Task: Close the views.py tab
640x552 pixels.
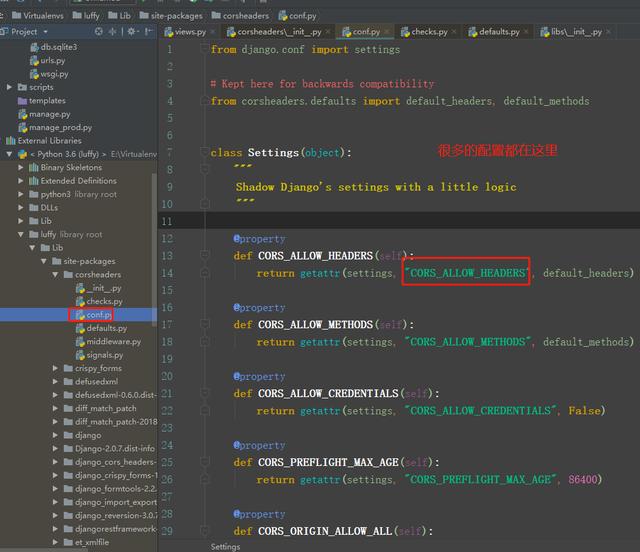Action: [x=213, y=32]
